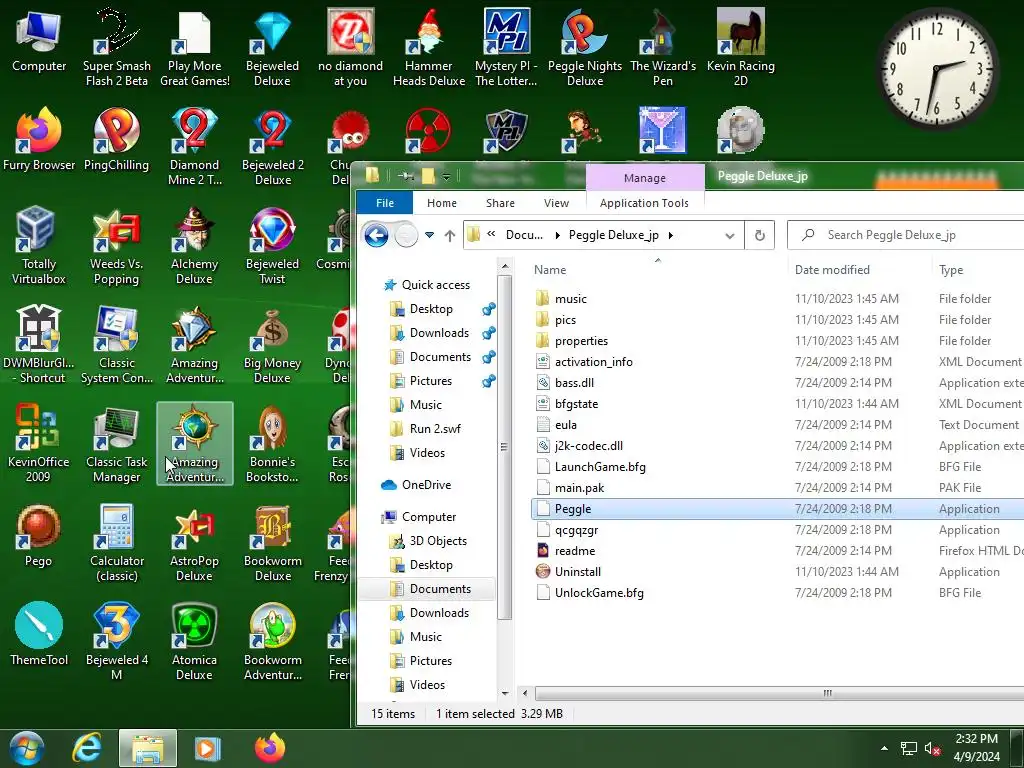Launch Internet Explorer from taskbar

coord(86,748)
